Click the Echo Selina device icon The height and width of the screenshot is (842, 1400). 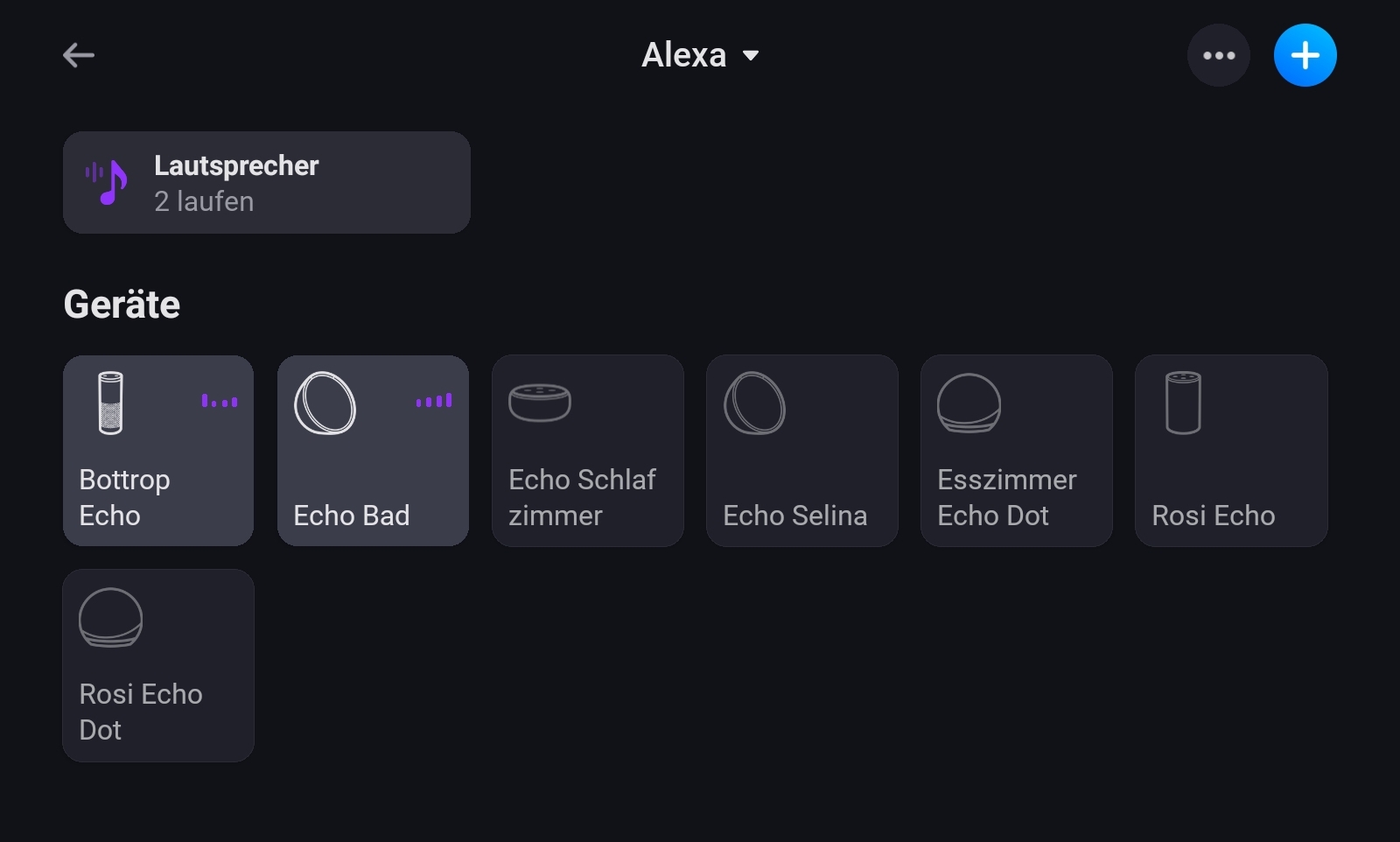point(754,403)
